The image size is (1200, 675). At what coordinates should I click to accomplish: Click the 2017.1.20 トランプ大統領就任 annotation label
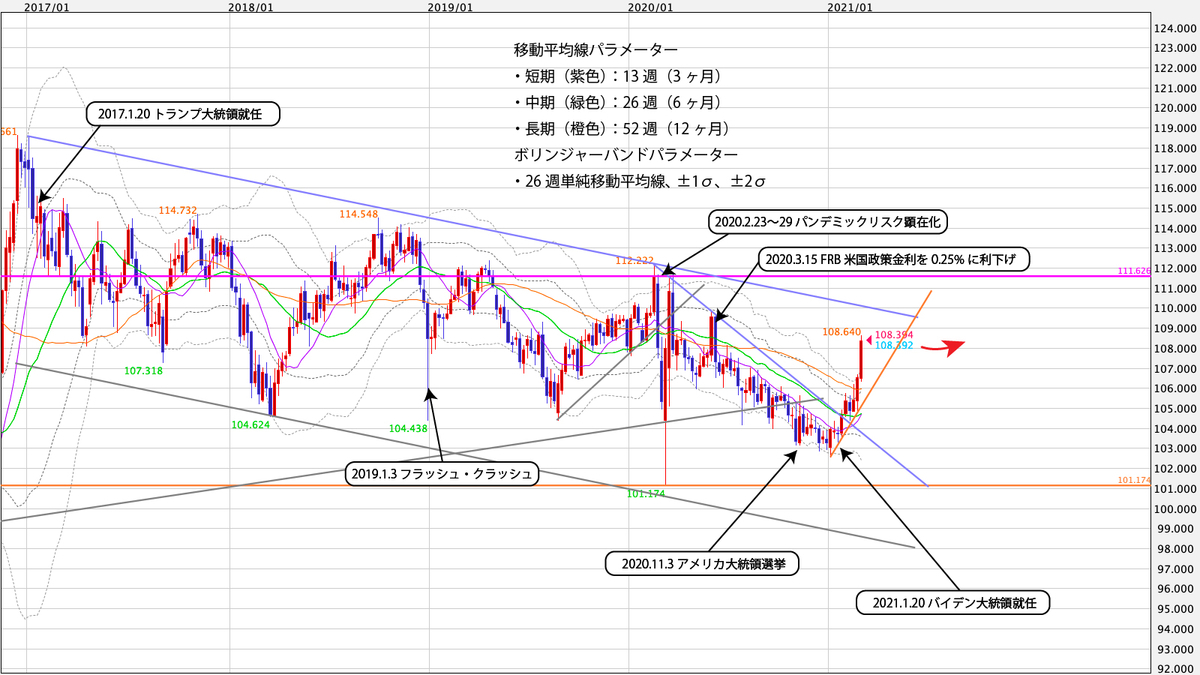click(185, 113)
